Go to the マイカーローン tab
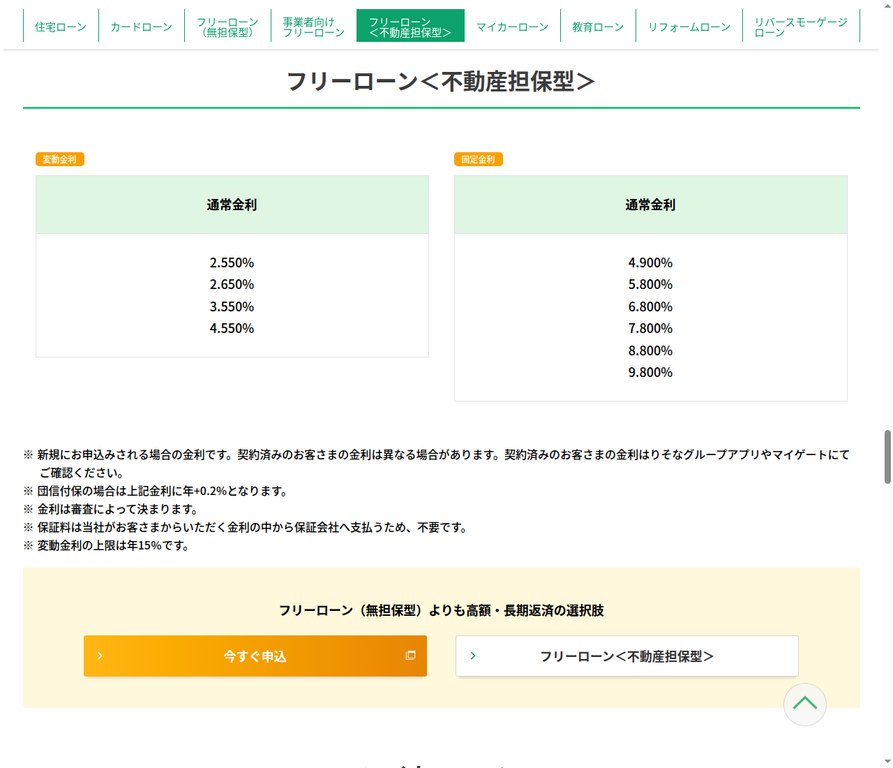 [x=512, y=27]
